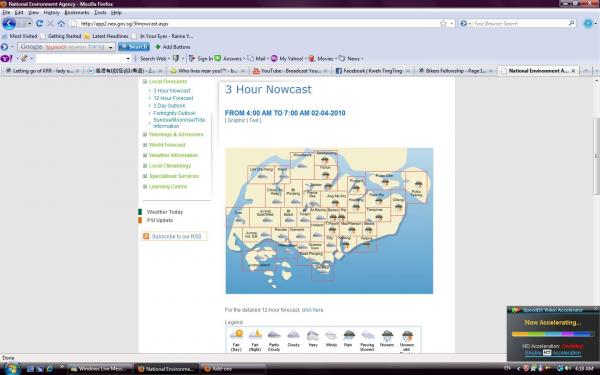Open Yahoo Mail from the toolbar
This screenshot has height=375, width=600.
point(256,59)
